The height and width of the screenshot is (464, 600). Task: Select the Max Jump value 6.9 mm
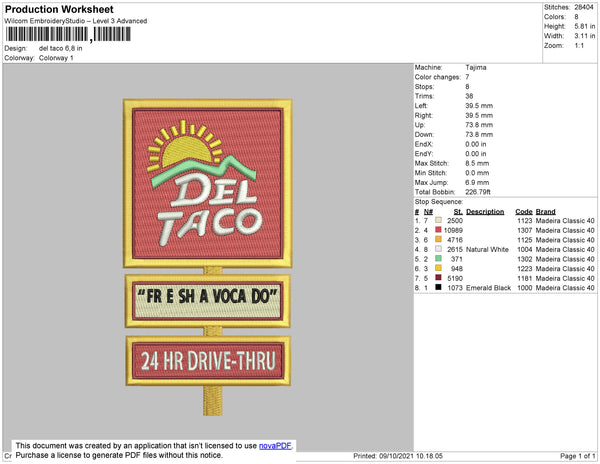477,182
